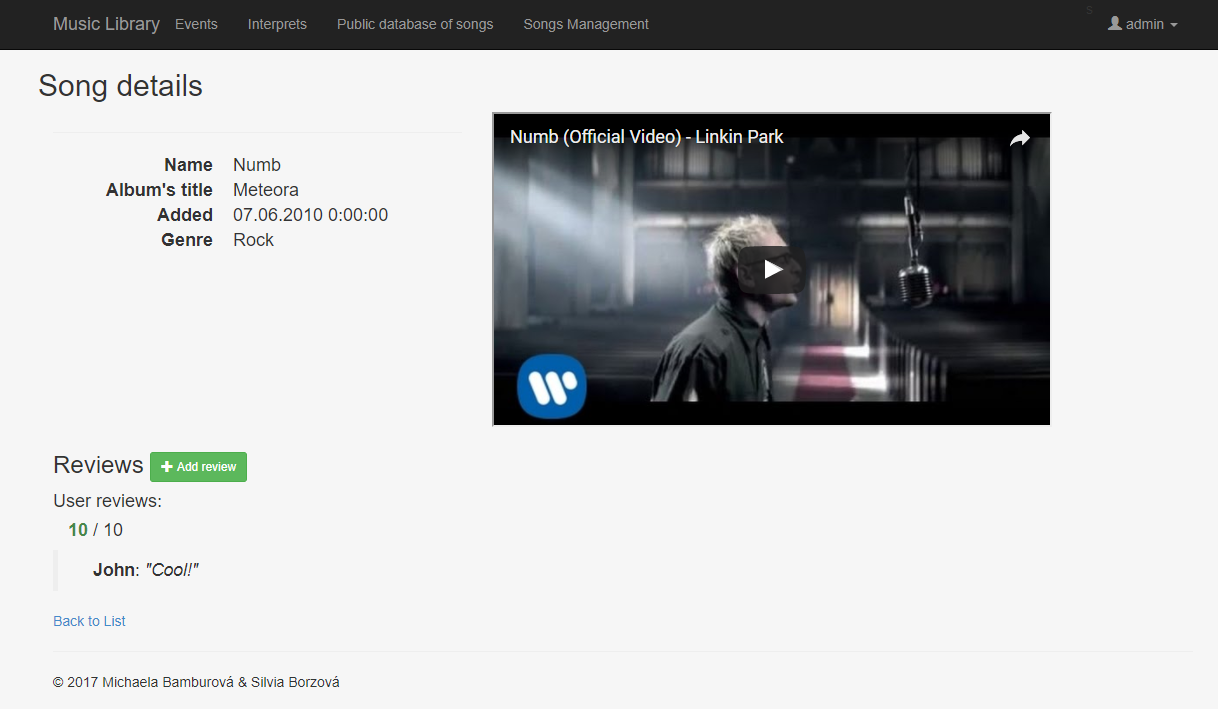Click the Warner Music logo icon
Viewport: 1218px width, 709px height.
point(552,385)
